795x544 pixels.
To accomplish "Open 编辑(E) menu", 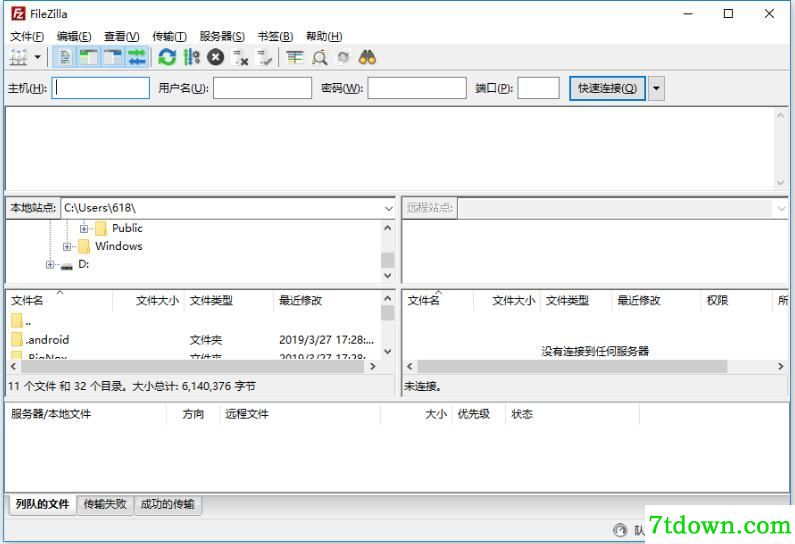I will [74, 37].
